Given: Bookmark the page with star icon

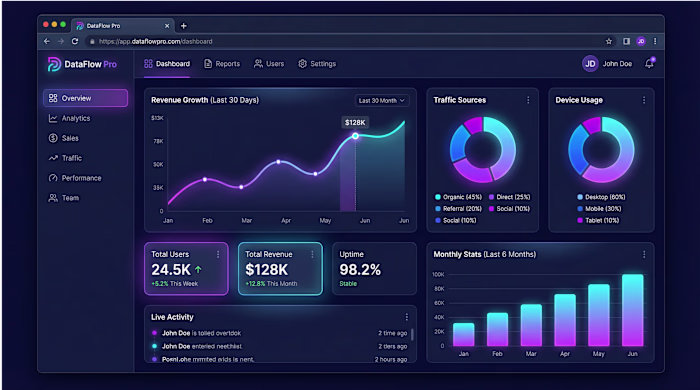Looking at the screenshot, I should click(x=608, y=41).
